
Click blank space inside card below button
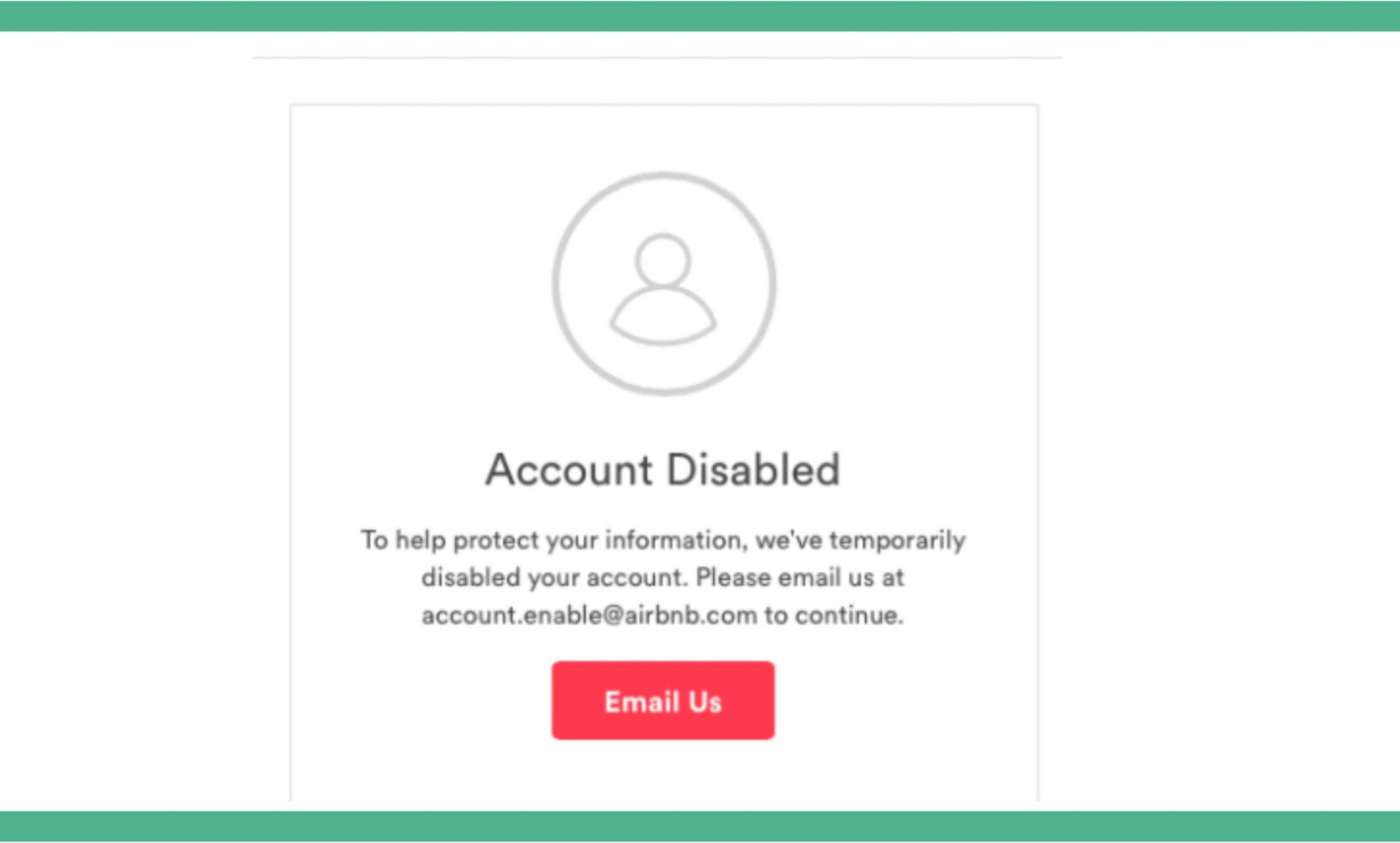tap(664, 772)
